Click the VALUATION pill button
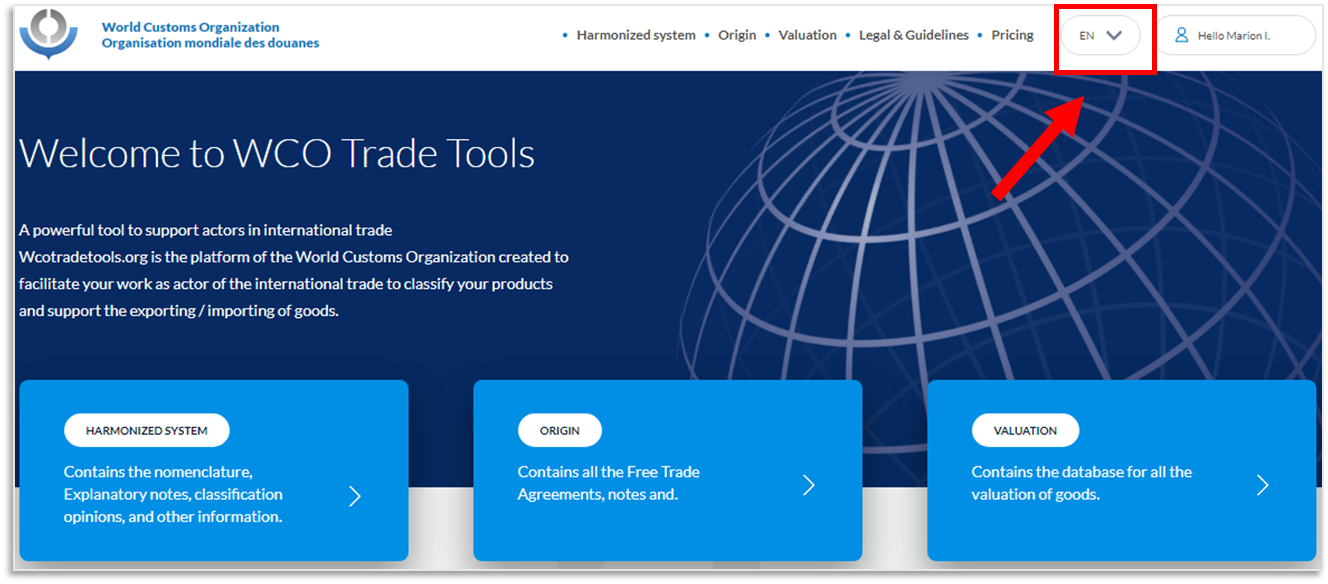 click(x=1025, y=430)
